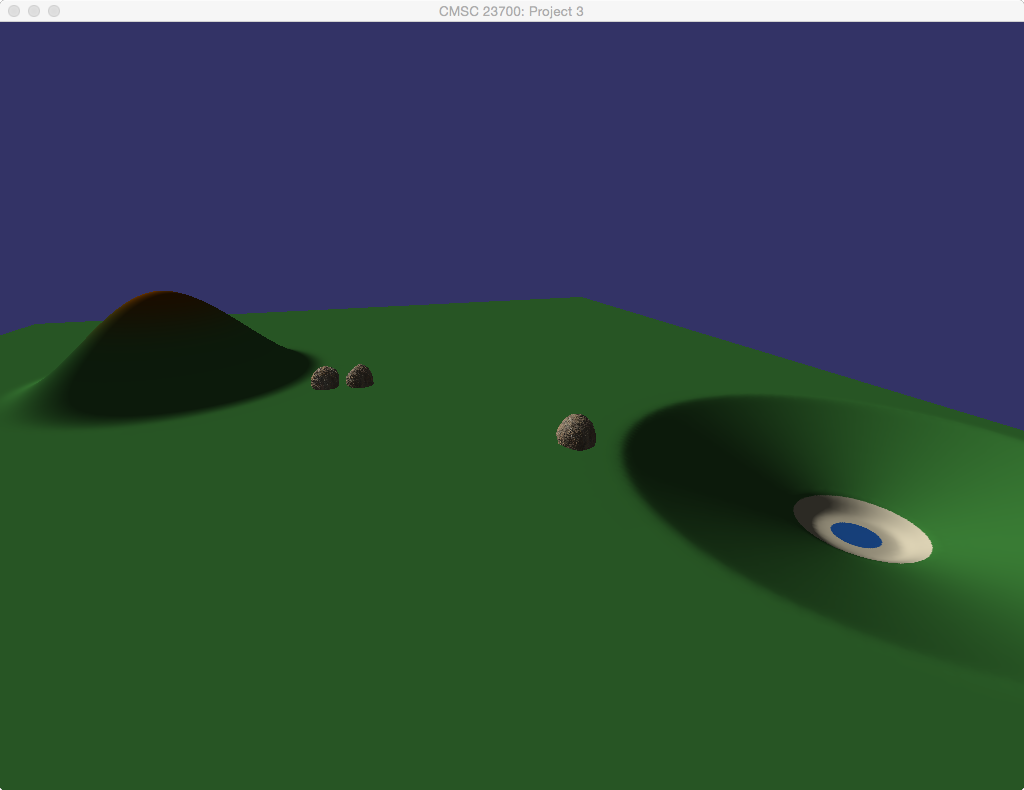Select the left rock of the pair

coord(325,378)
